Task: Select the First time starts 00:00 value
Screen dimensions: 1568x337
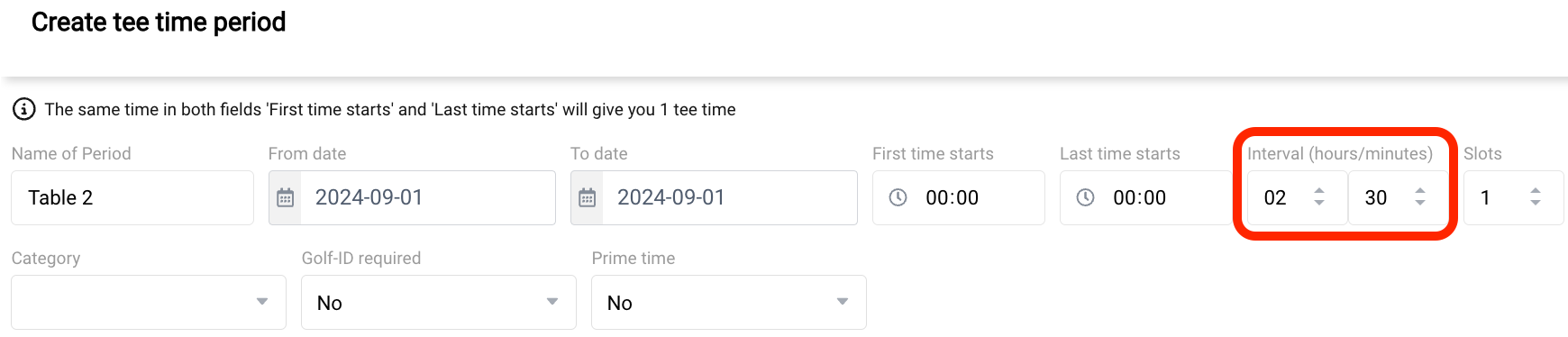Action: (952, 197)
